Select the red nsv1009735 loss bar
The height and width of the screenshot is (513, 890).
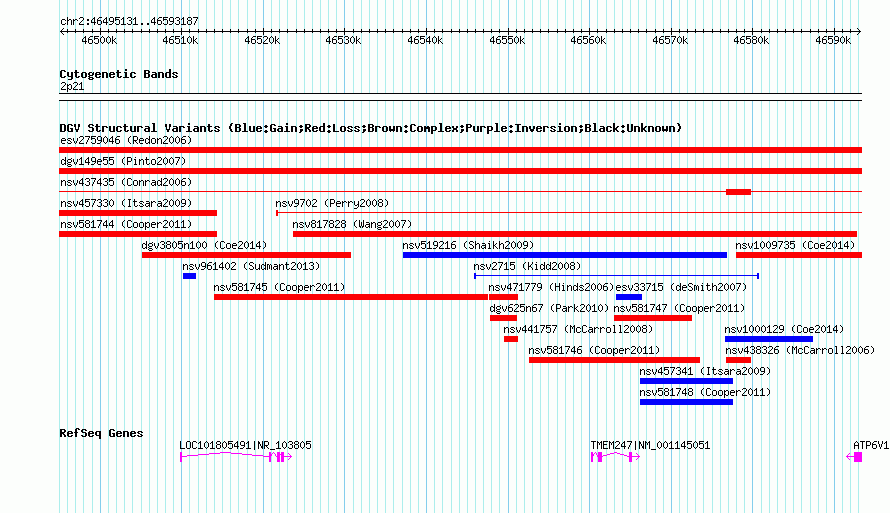click(799, 255)
